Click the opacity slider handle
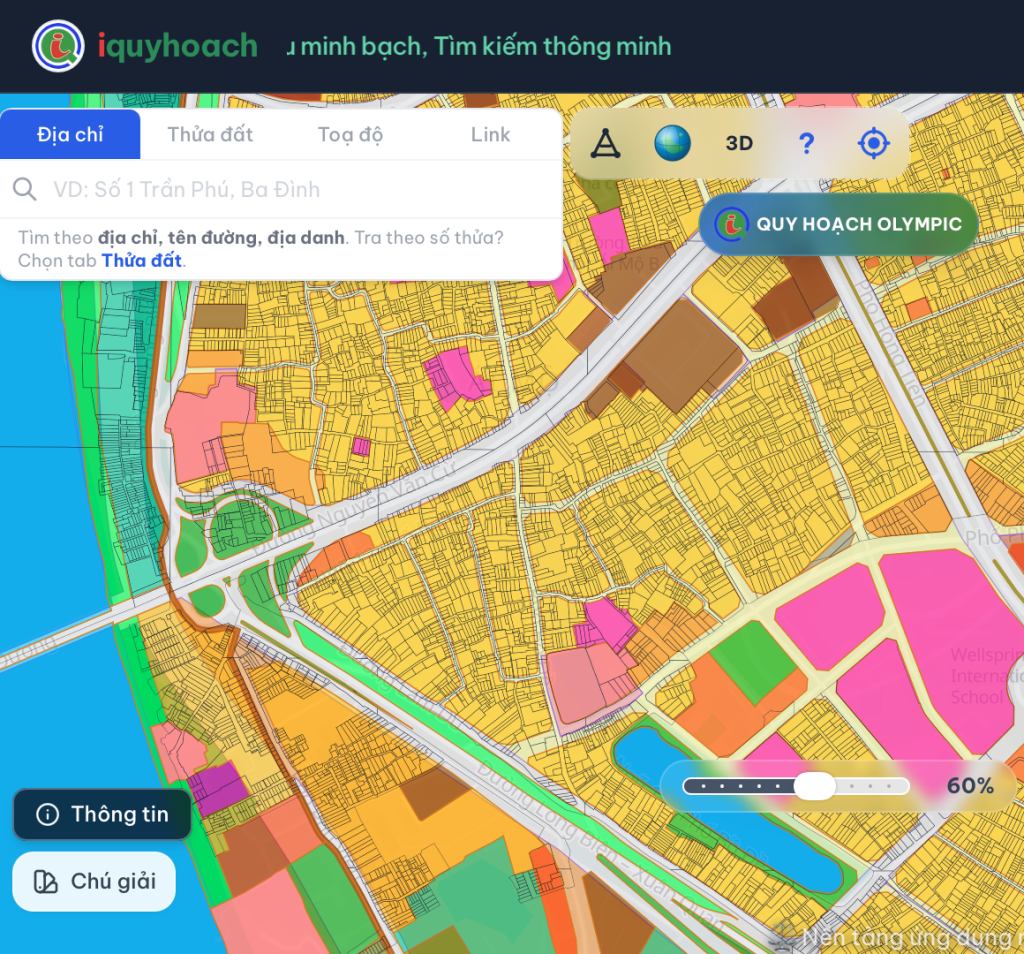This screenshot has height=954, width=1024. [x=814, y=786]
